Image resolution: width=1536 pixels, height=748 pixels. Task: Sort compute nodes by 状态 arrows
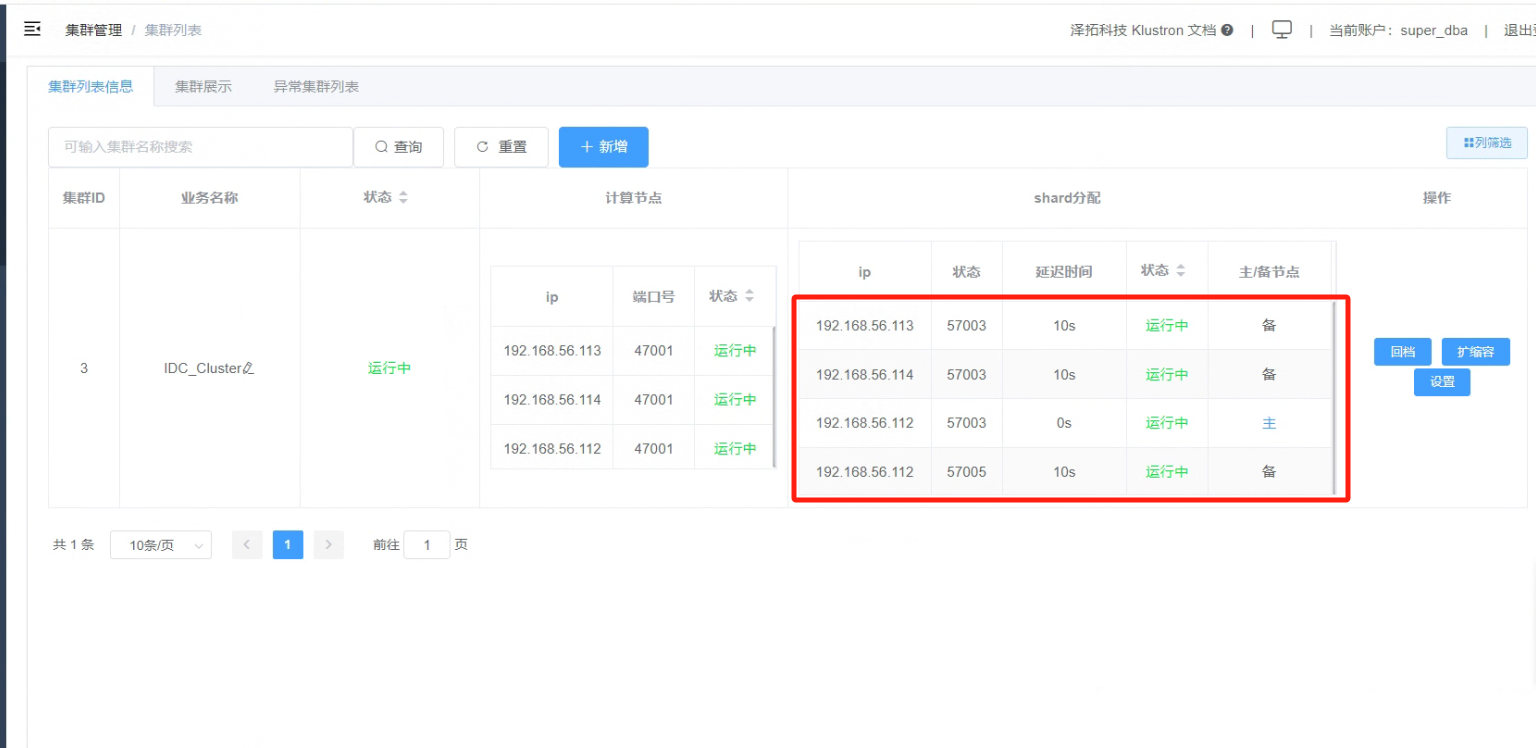point(749,296)
